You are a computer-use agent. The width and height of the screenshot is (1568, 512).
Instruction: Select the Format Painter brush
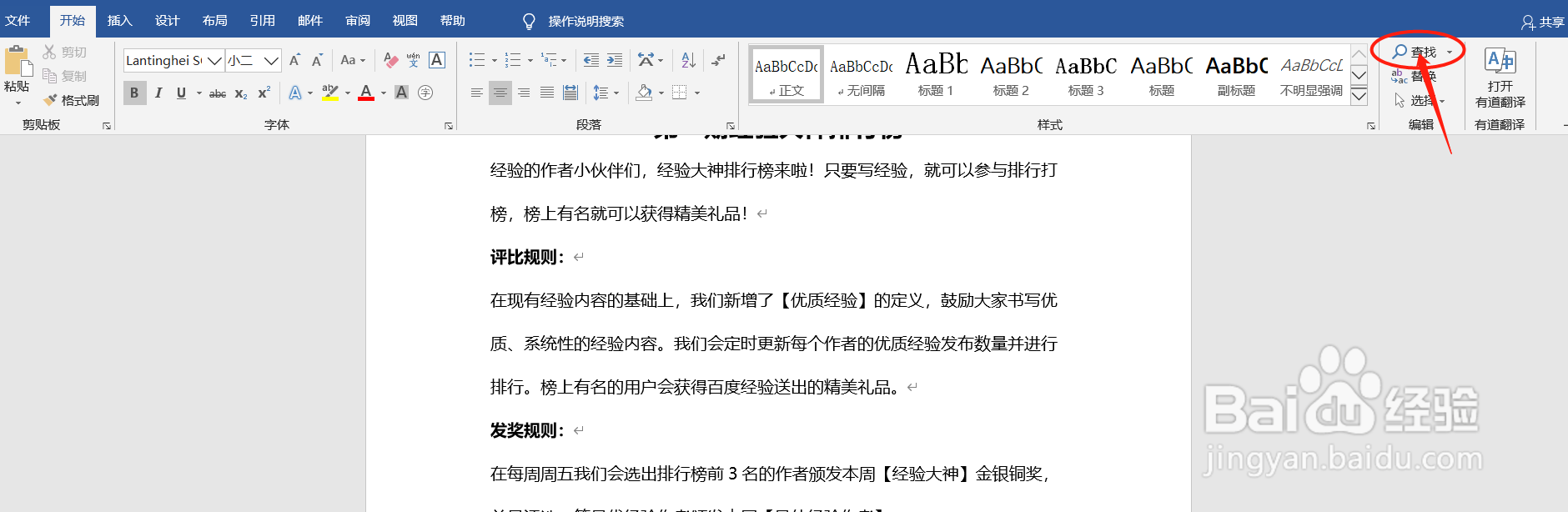(x=72, y=100)
